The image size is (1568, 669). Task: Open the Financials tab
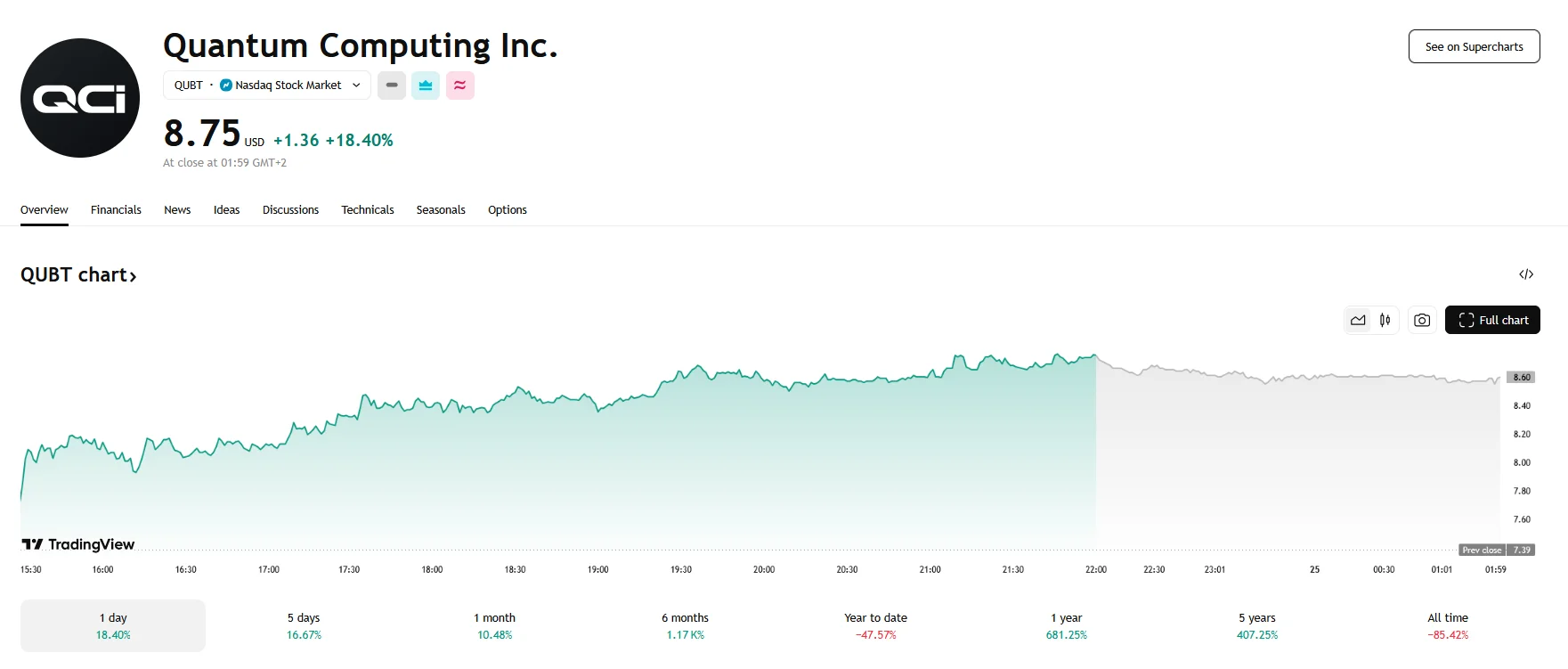116,209
